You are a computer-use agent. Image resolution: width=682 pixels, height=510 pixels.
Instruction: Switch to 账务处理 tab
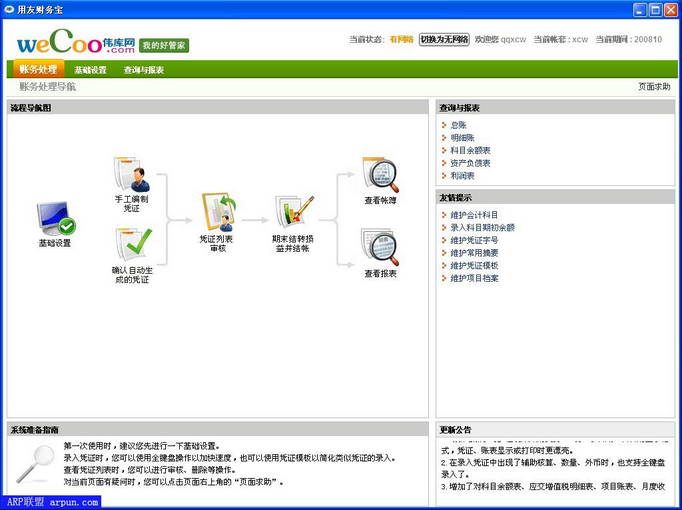39,70
